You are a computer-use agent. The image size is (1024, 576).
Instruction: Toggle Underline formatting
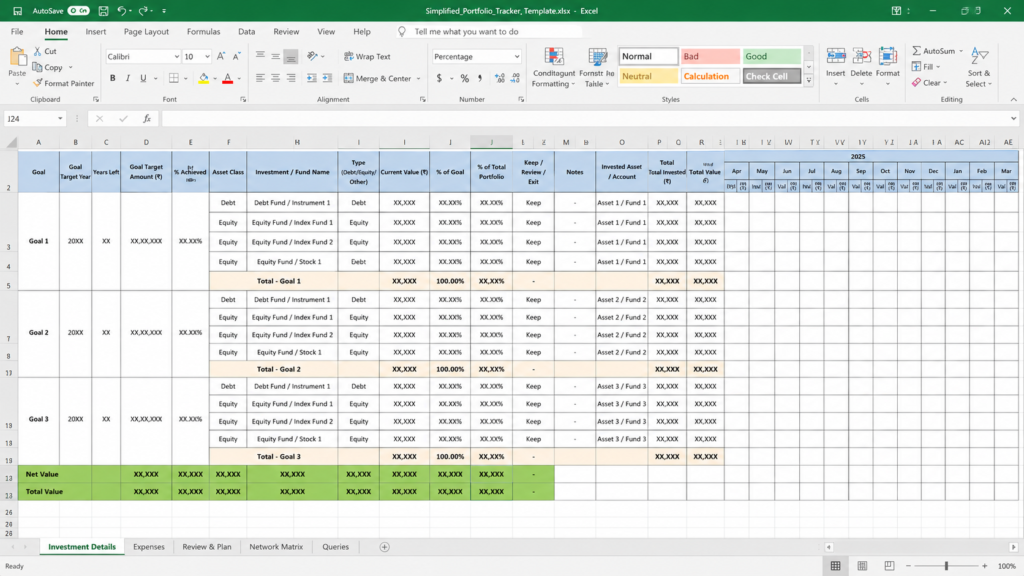point(143,78)
